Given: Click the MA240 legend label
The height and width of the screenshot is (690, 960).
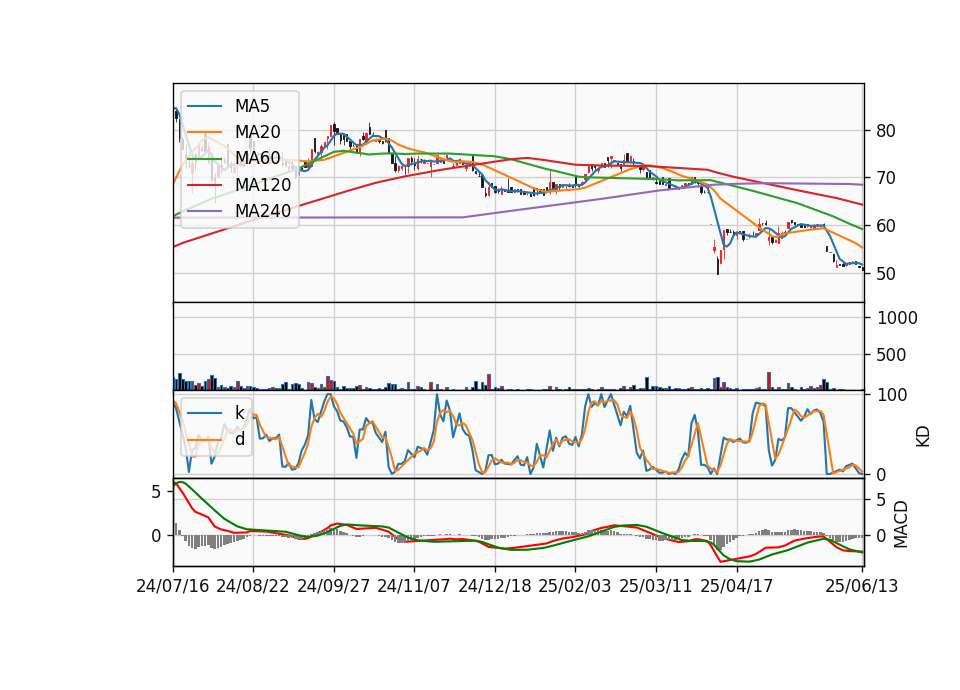Looking at the screenshot, I should pos(263,211).
